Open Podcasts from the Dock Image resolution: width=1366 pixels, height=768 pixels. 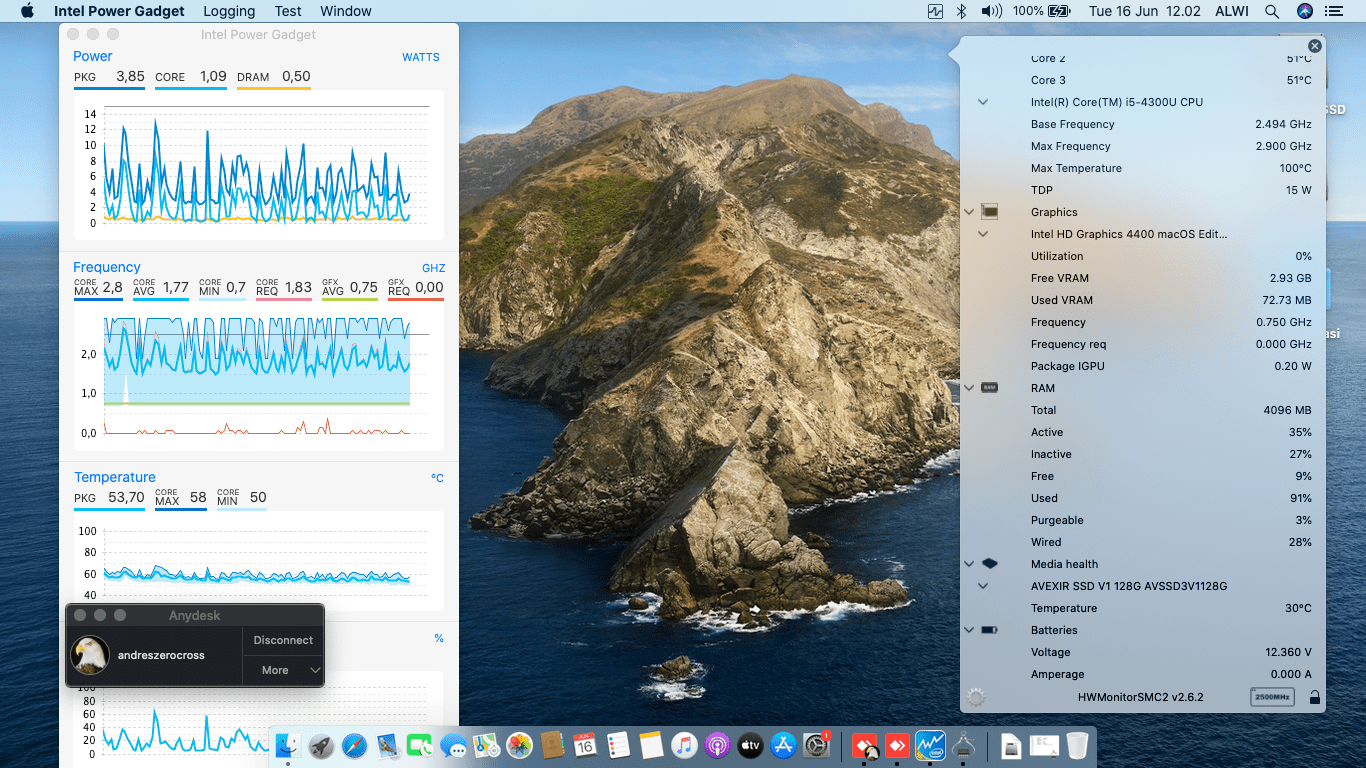pyautogui.click(x=717, y=745)
